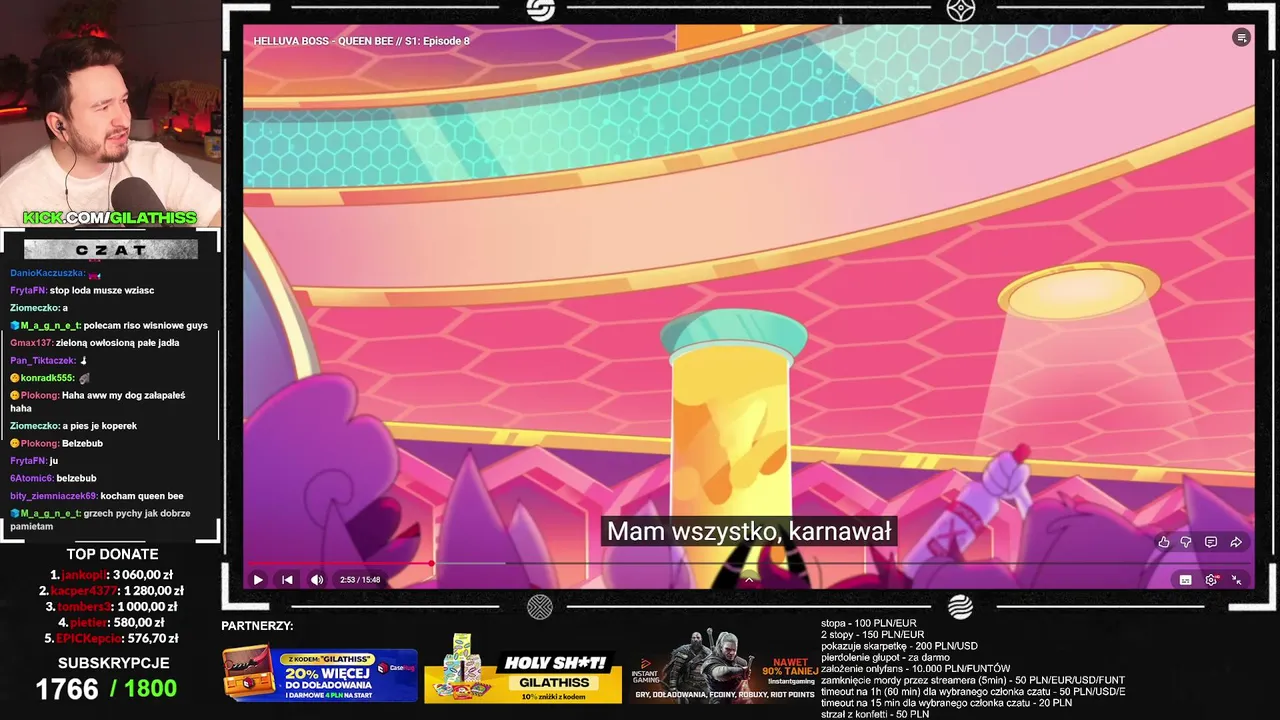This screenshot has height=720, width=1280.
Task: Click the CZAT chat header
Action: pyautogui.click(x=110, y=250)
